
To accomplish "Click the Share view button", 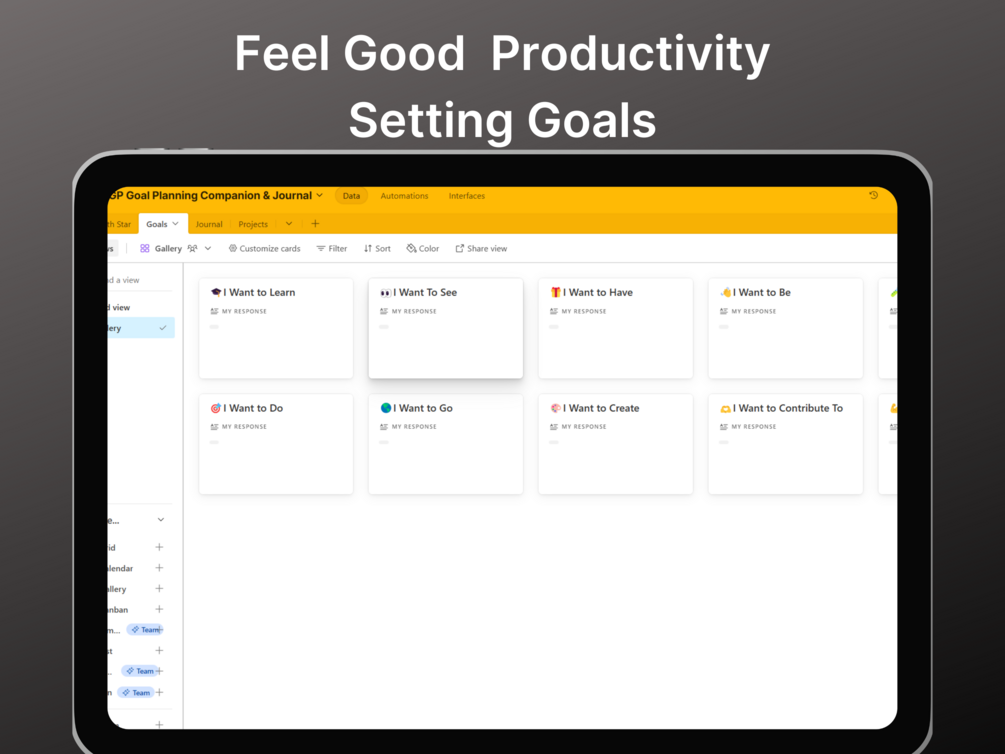I will tap(481, 249).
